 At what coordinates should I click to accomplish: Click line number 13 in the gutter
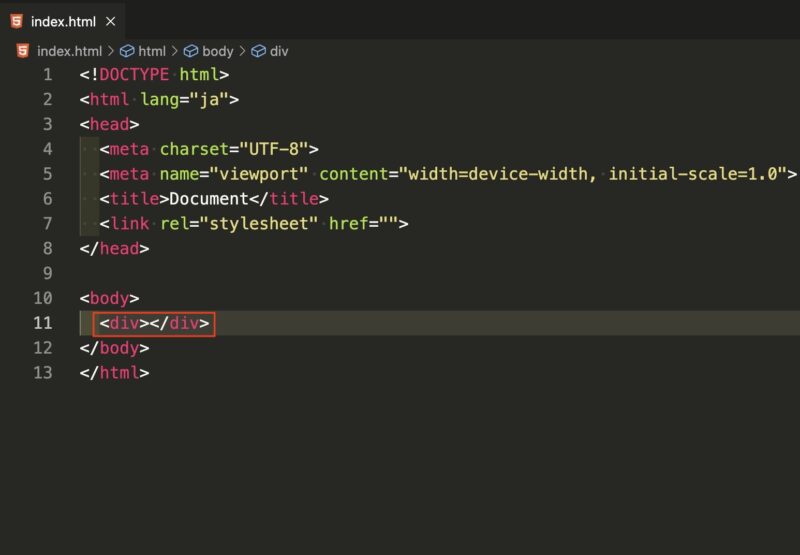43,373
